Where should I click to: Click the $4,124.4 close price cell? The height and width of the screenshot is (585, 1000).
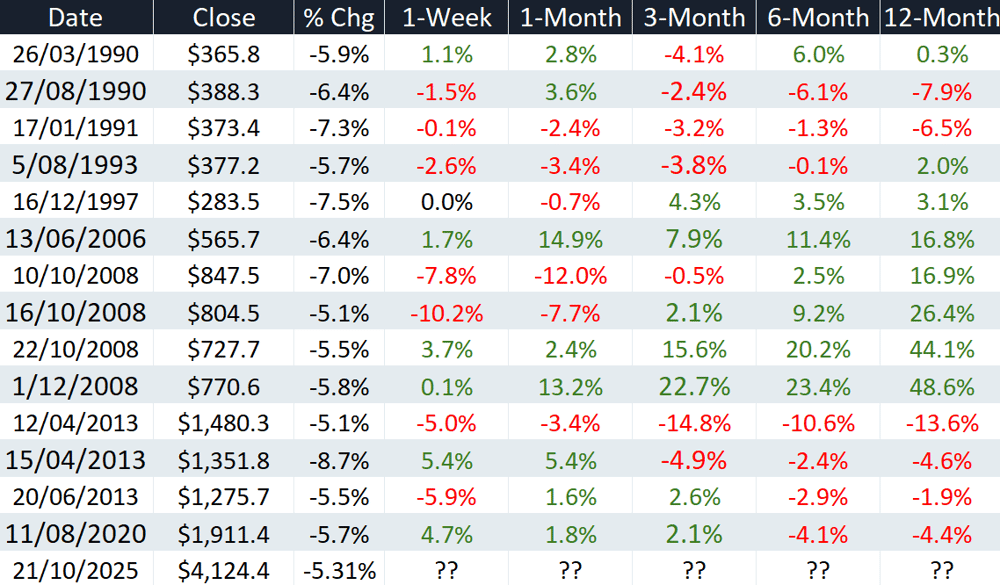(x=223, y=570)
